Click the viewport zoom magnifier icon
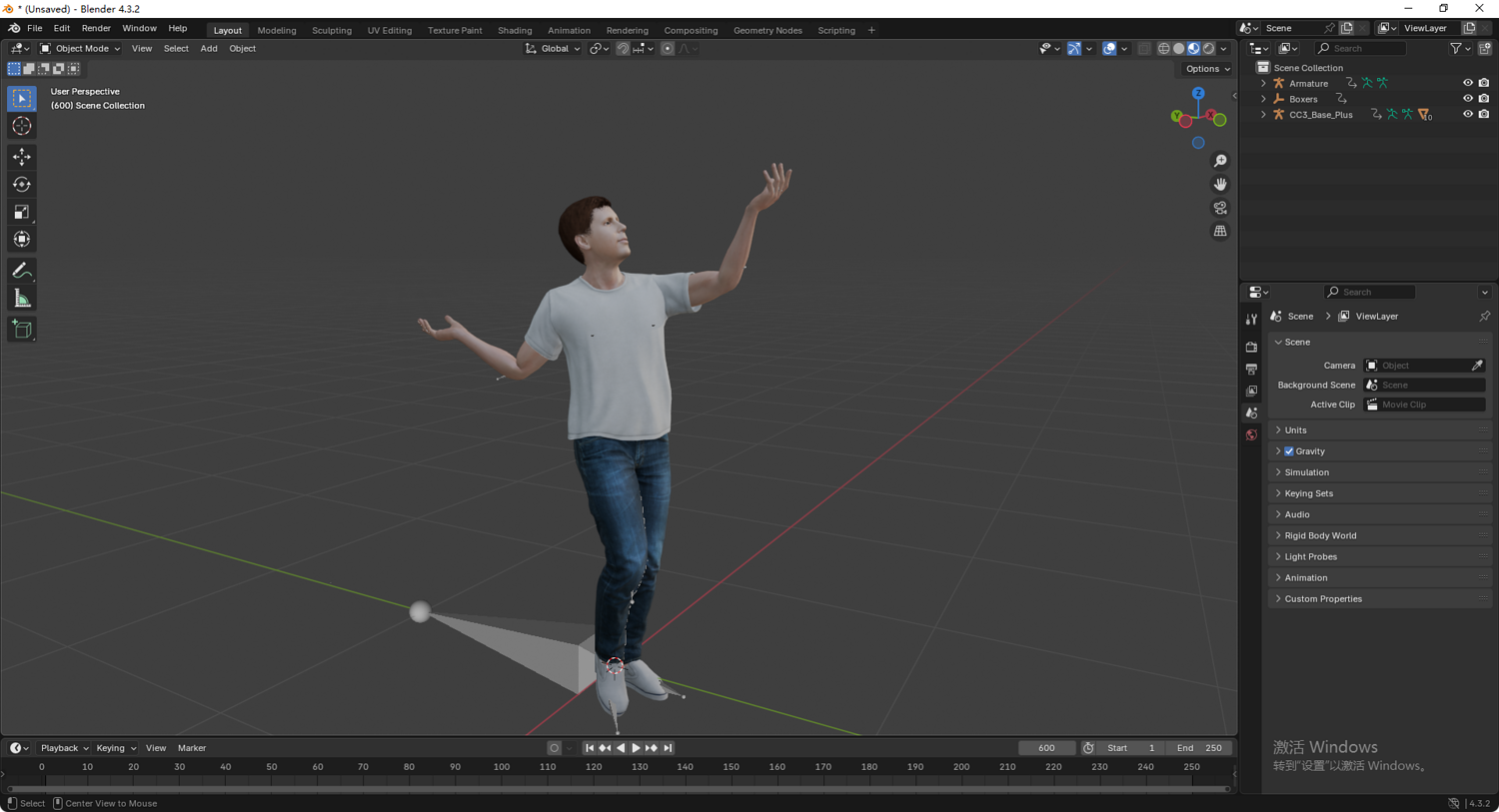Screen dimensions: 1499x812 point(1220,161)
